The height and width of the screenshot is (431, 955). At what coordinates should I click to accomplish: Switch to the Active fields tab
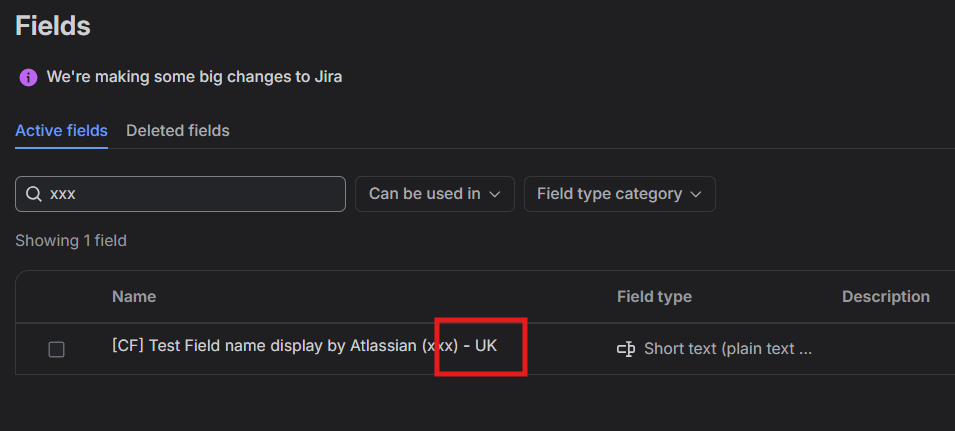(62, 131)
